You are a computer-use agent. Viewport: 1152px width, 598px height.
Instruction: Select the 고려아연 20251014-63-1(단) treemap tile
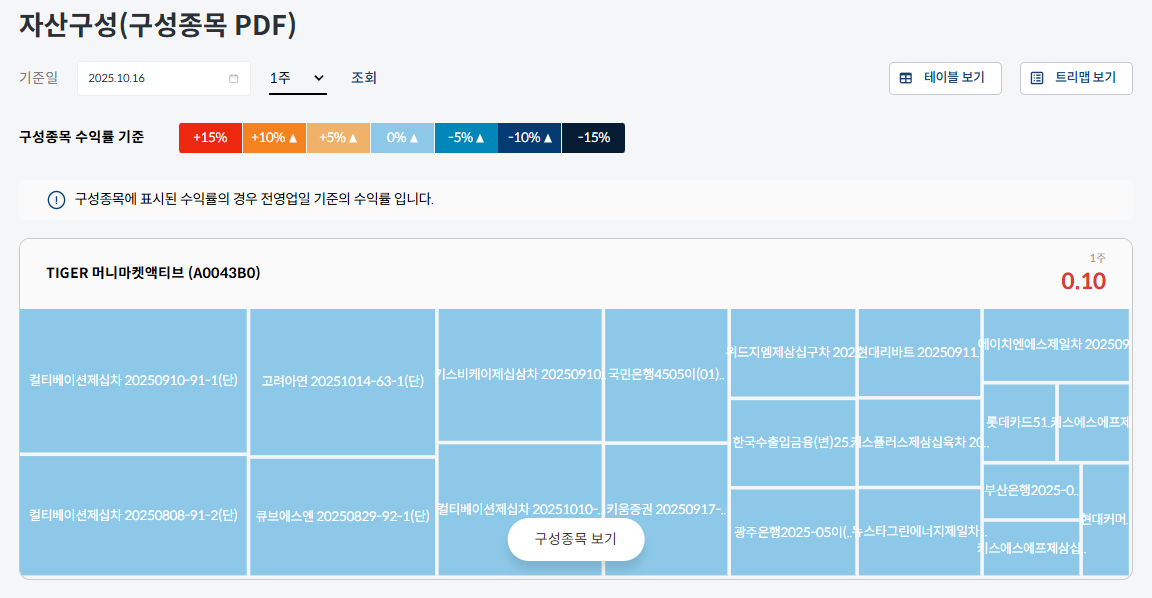pyautogui.click(x=343, y=383)
